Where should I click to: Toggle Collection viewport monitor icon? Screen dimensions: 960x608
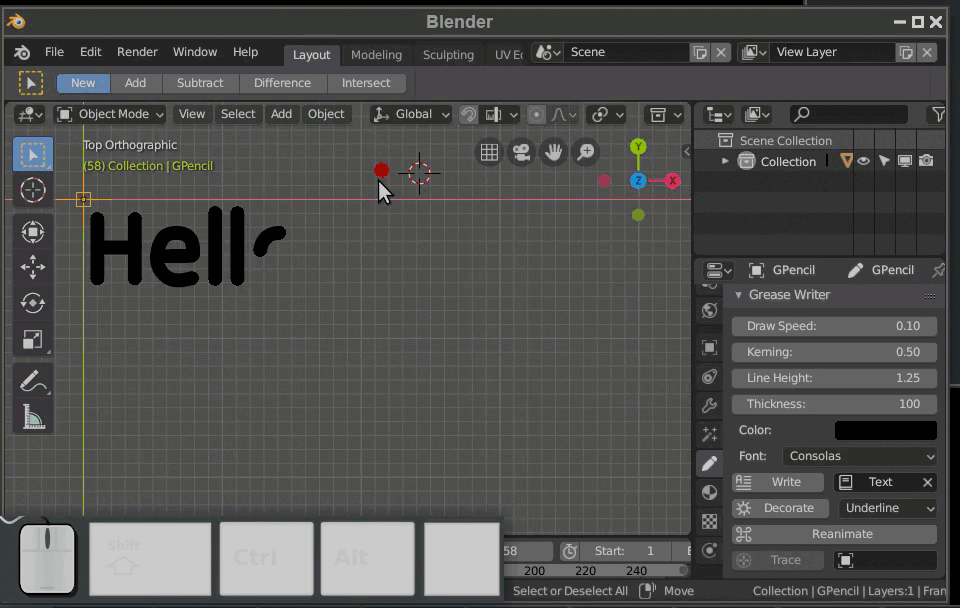(x=905, y=161)
